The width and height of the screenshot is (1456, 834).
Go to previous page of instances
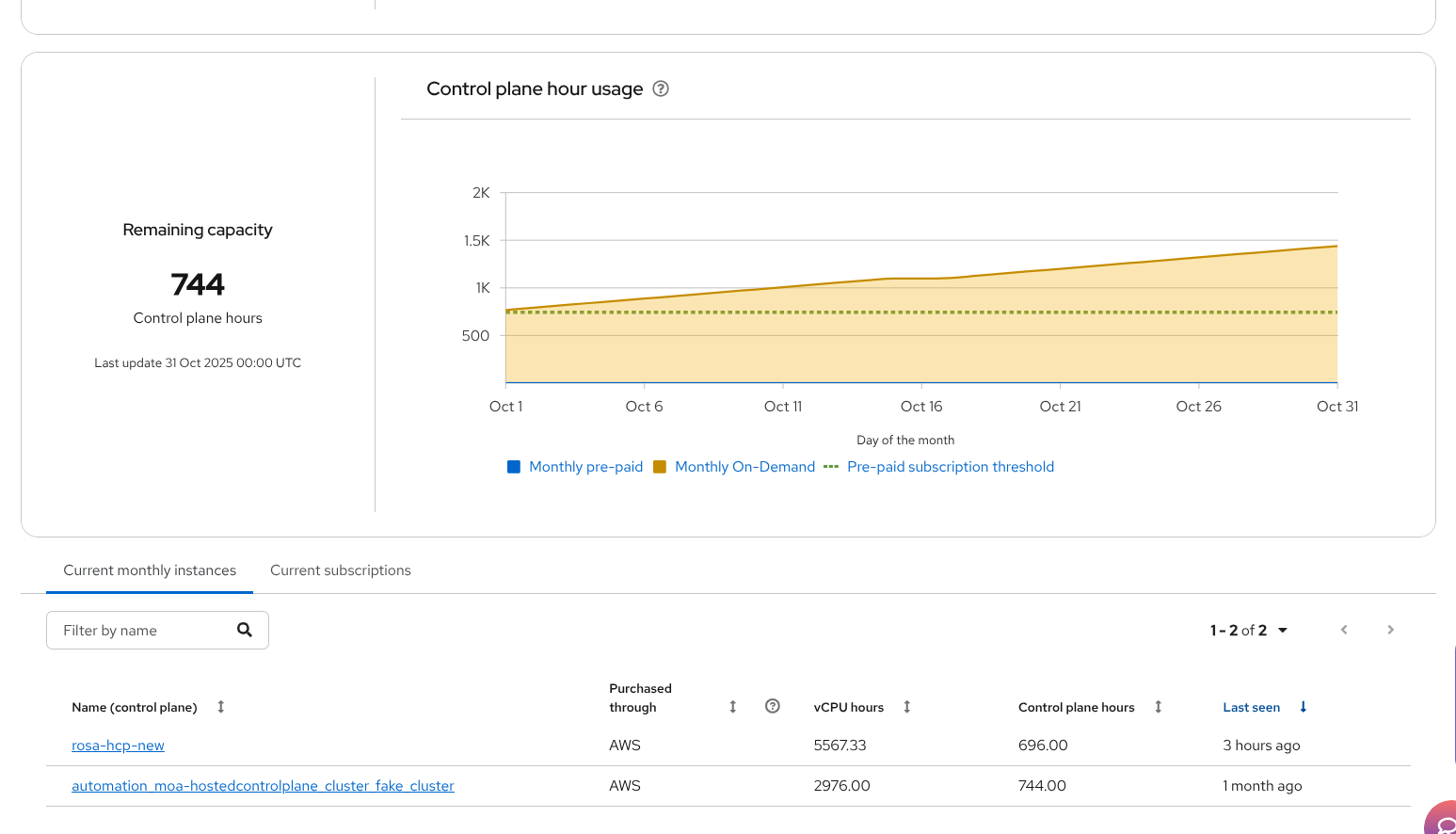coord(1344,630)
